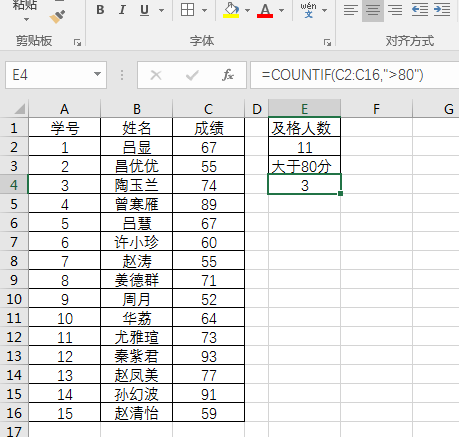
Task: Expand the Name Box dropdown
Action: point(97,74)
